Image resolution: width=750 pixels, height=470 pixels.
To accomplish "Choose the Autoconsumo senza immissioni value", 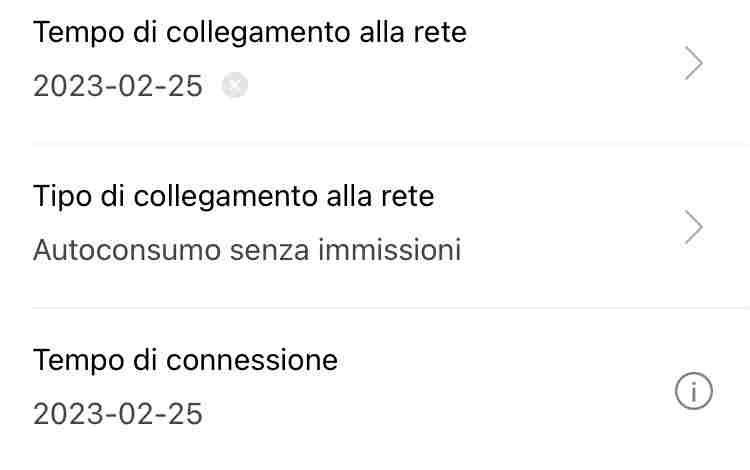I will 247,249.
